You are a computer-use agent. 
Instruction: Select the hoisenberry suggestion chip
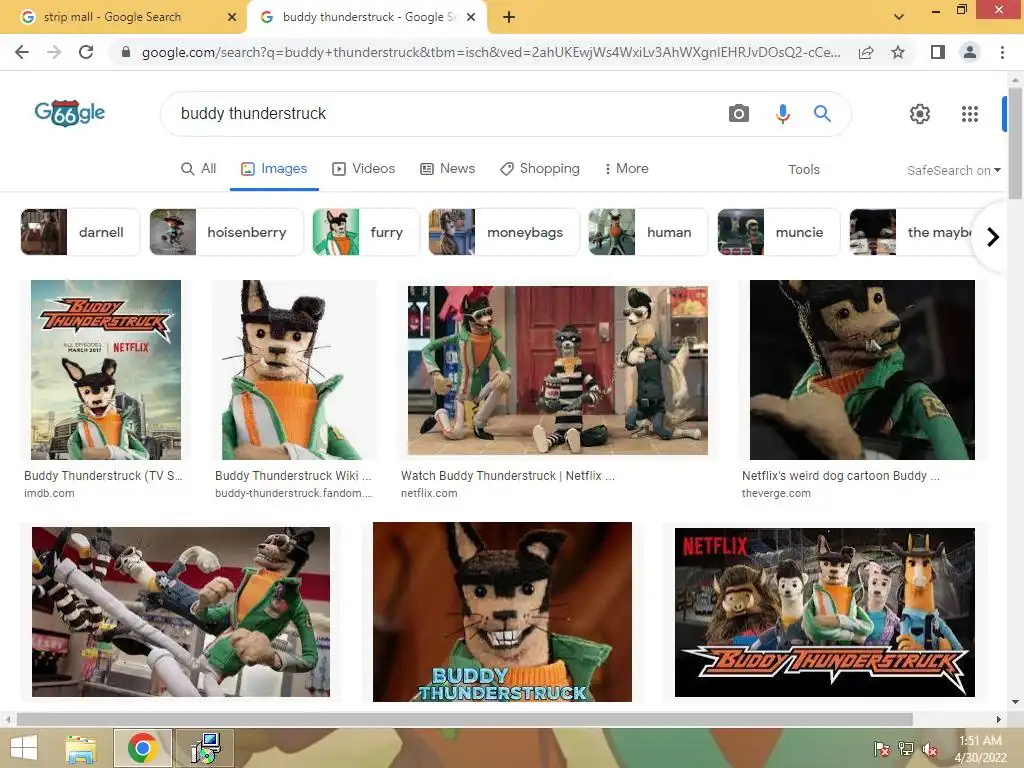(226, 232)
